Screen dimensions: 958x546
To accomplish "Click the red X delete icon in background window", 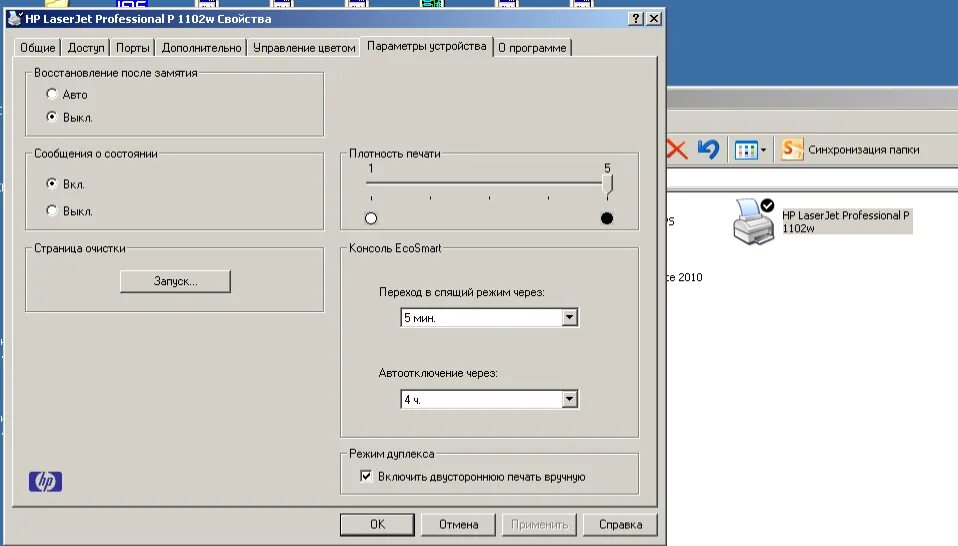I will (x=676, y=149).
